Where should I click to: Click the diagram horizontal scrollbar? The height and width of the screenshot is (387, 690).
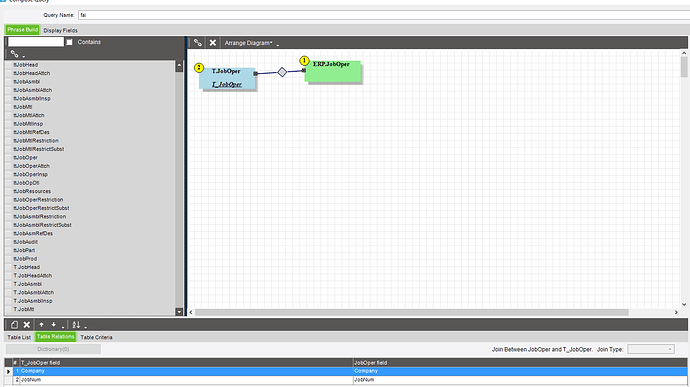pos(411,312)
